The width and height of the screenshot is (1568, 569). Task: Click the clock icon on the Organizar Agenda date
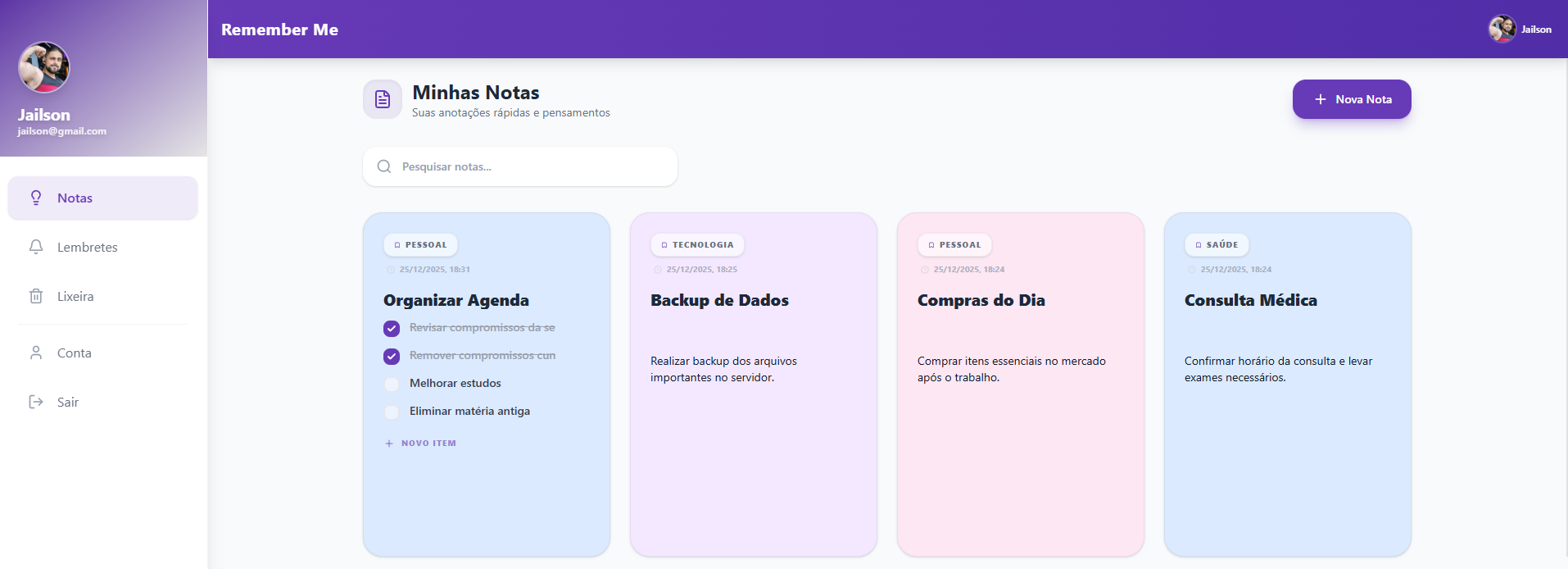coord(390,269)
